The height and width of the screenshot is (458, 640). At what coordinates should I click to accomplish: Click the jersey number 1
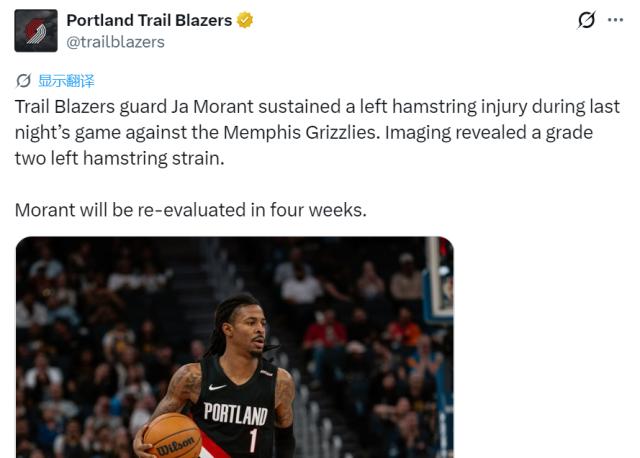253,440
